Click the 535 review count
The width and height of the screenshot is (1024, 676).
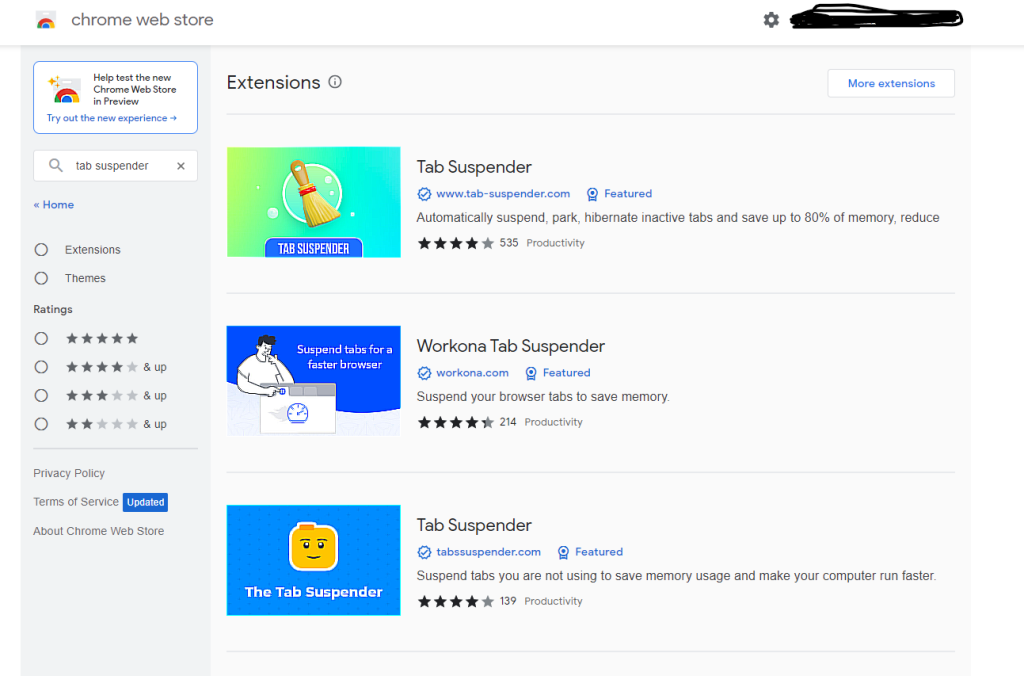click(x=509, y=243)
